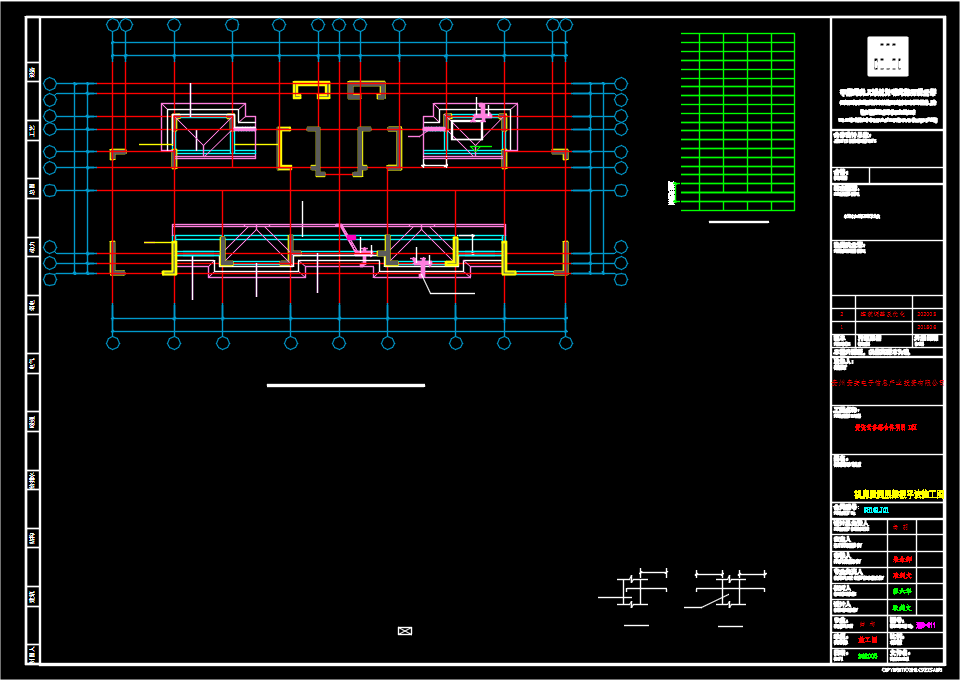The height and width of the screenshot is (680, 961).
Task: Click the yellow drawing title in title block
Action: click(x=898, y=494)
